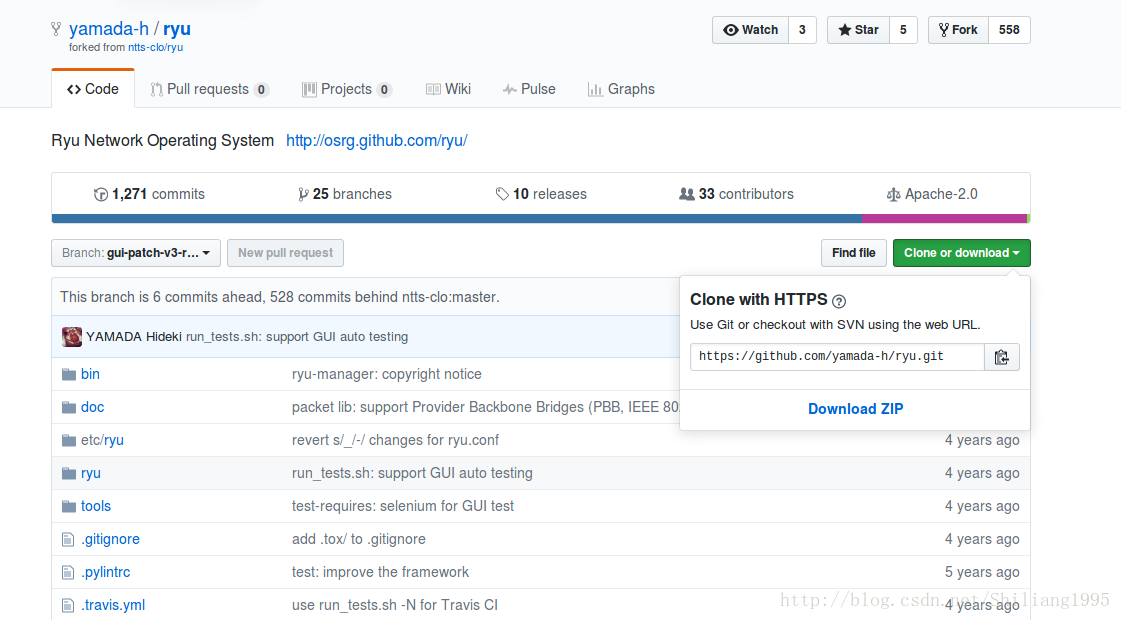Open the HTTPS clone help question mark
This screenshot has width=1121, height=620.
(x=839, y=301)
